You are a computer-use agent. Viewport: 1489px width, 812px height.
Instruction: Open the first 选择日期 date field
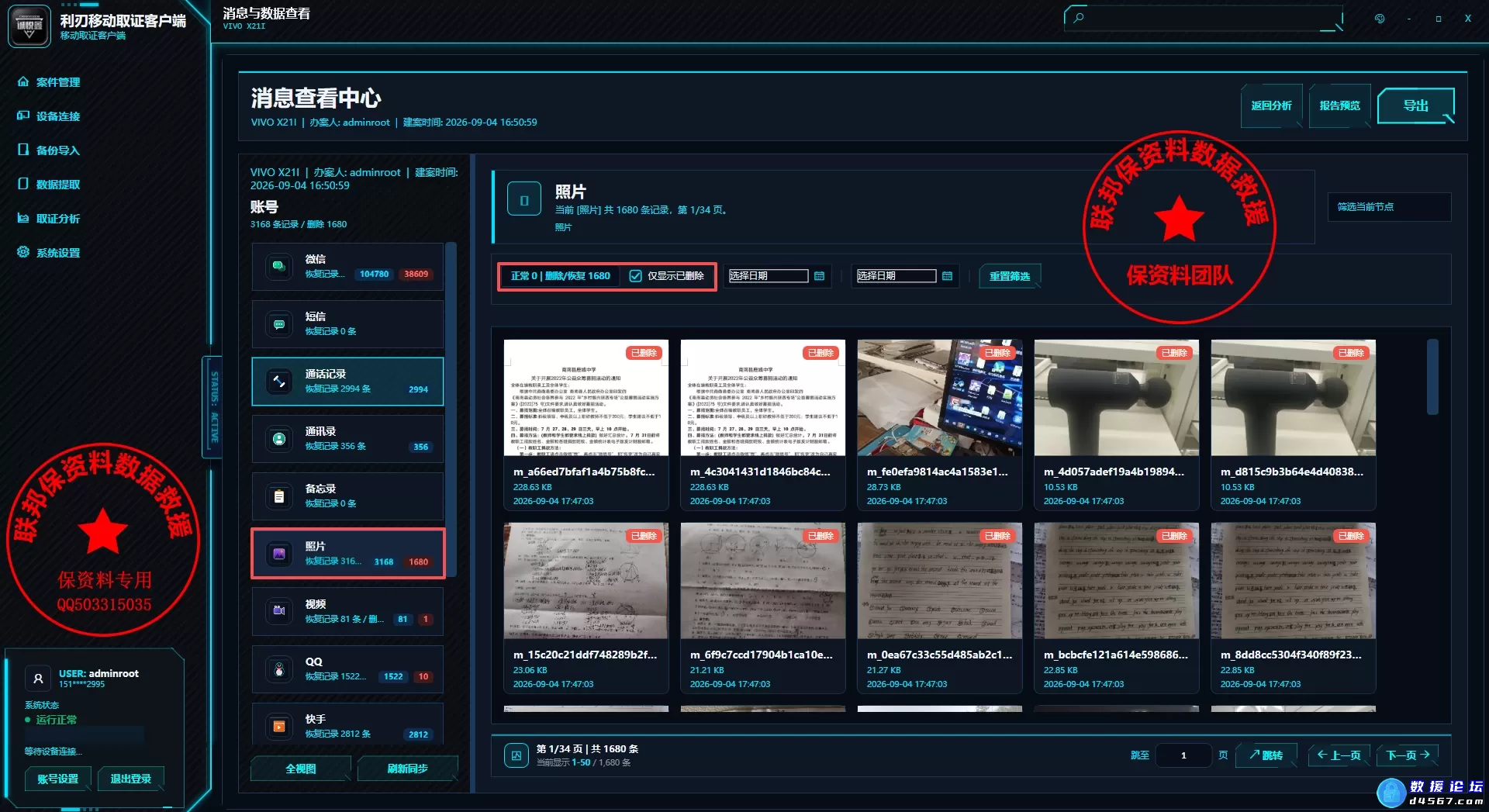(x=768, y=276)
